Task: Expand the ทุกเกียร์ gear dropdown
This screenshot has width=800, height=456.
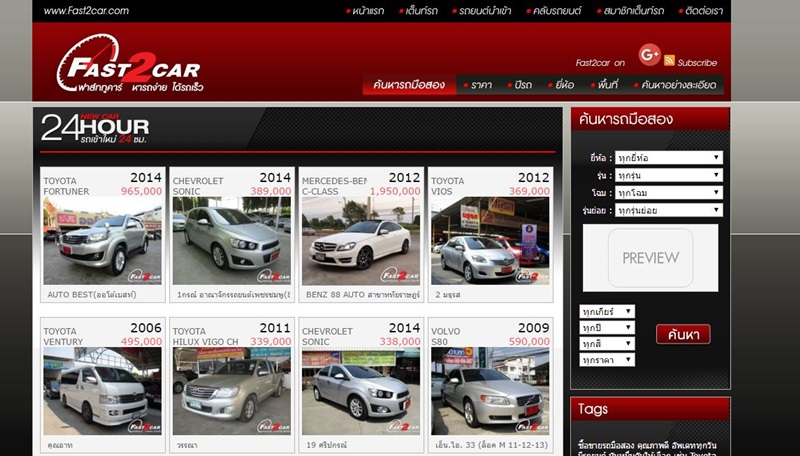Action: click(x=607, y=311)
